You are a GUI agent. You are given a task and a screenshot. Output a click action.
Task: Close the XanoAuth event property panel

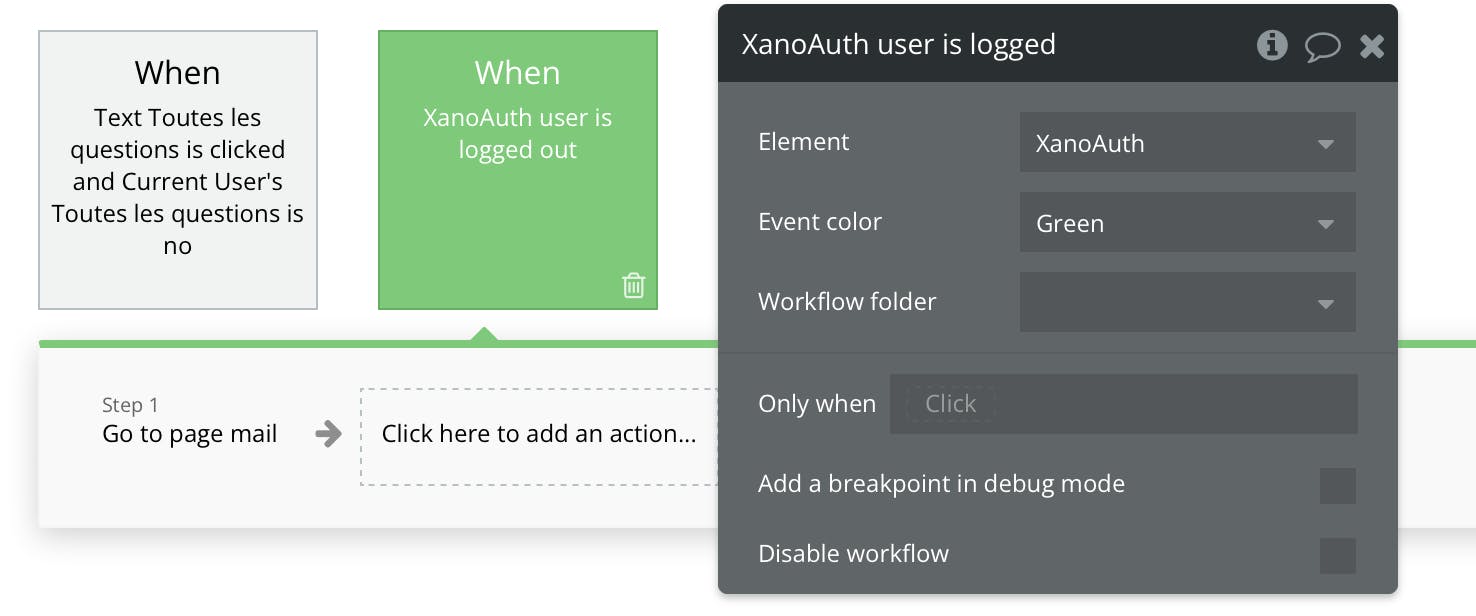pos(1372,46)
